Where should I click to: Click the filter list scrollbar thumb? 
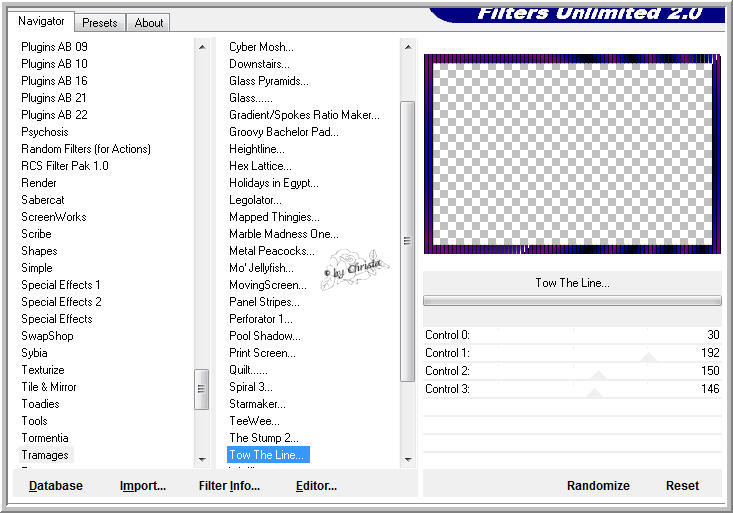point(408,241)
